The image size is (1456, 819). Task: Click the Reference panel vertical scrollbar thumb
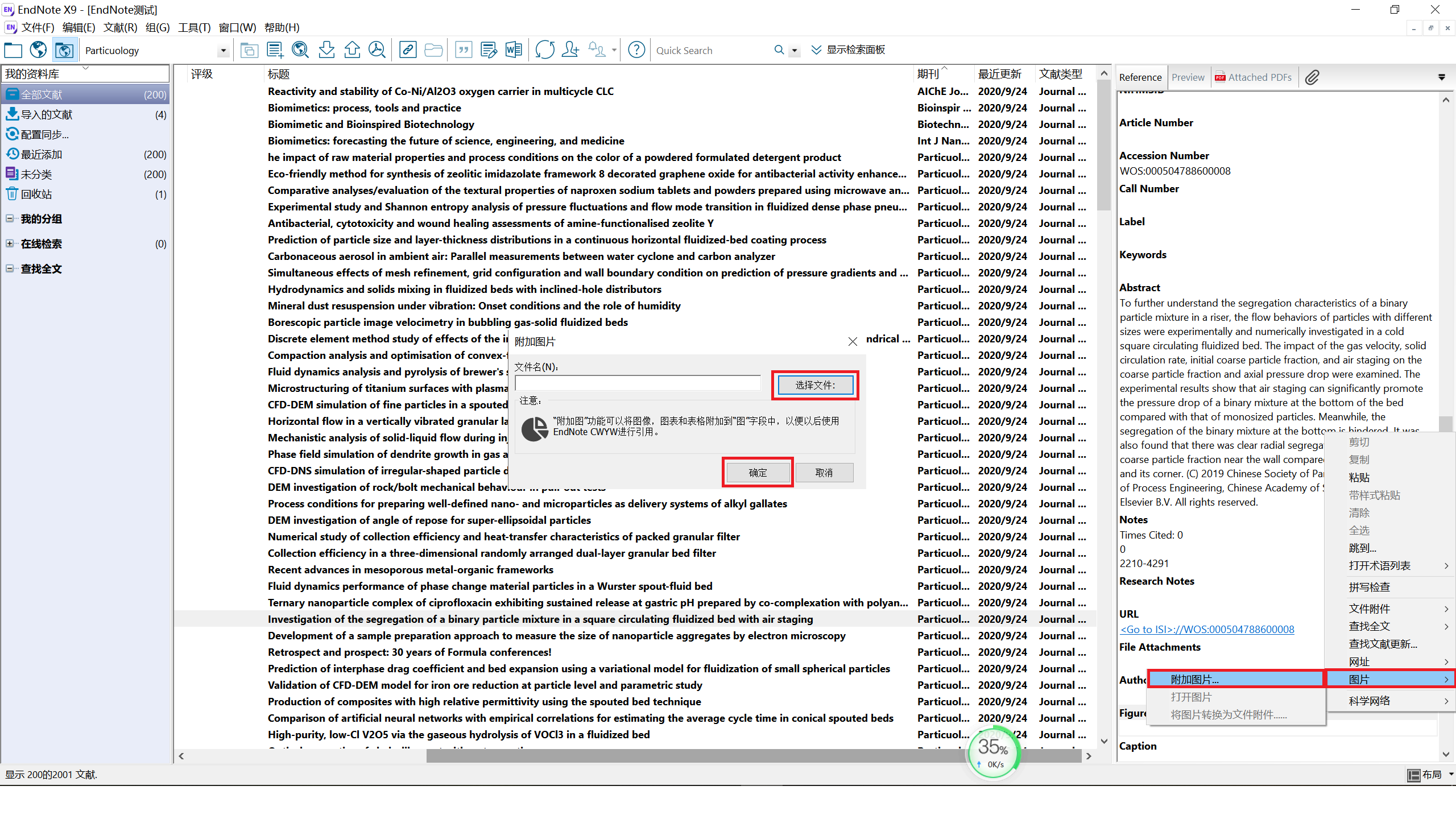pos(1445,424)
